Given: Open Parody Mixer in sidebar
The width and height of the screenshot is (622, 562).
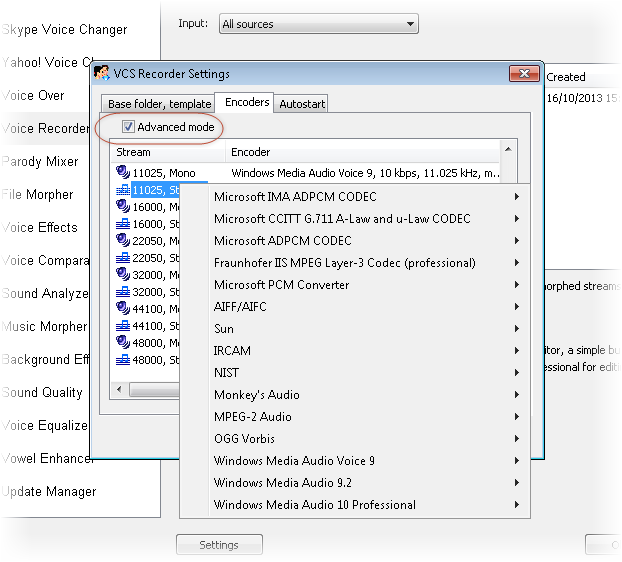Looking at the screenshot, I should (x=40, y=161).
